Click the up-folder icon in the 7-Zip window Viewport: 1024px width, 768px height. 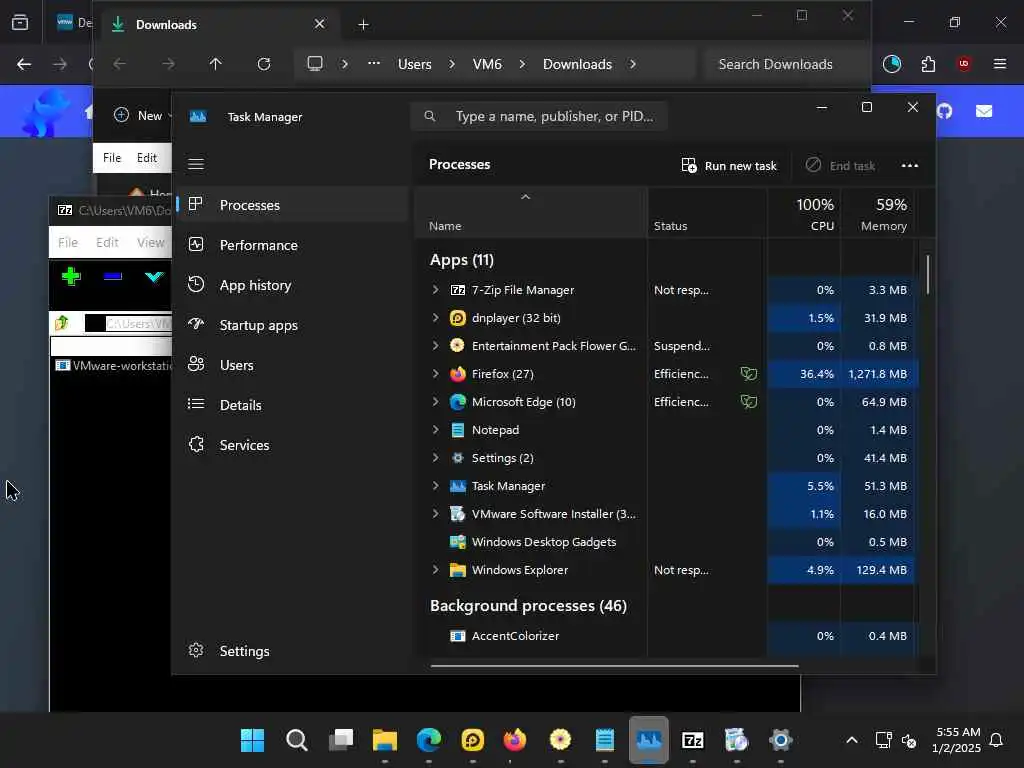click(62, 323)
